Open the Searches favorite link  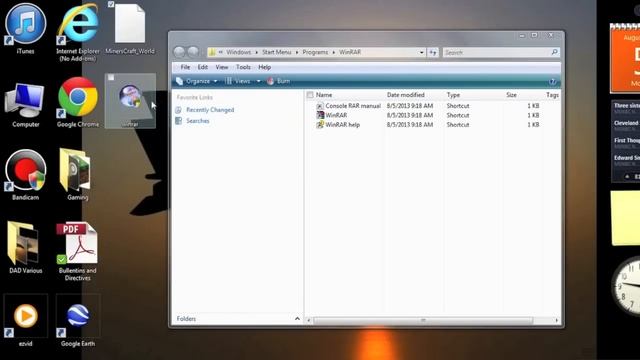198,121
